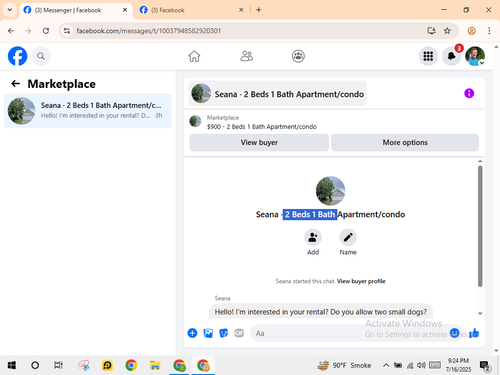Image resolution: width=500 pixels, height=375 pixels.
Task: Click the pencil Name edit icon
Action: (x=348, y=237)
